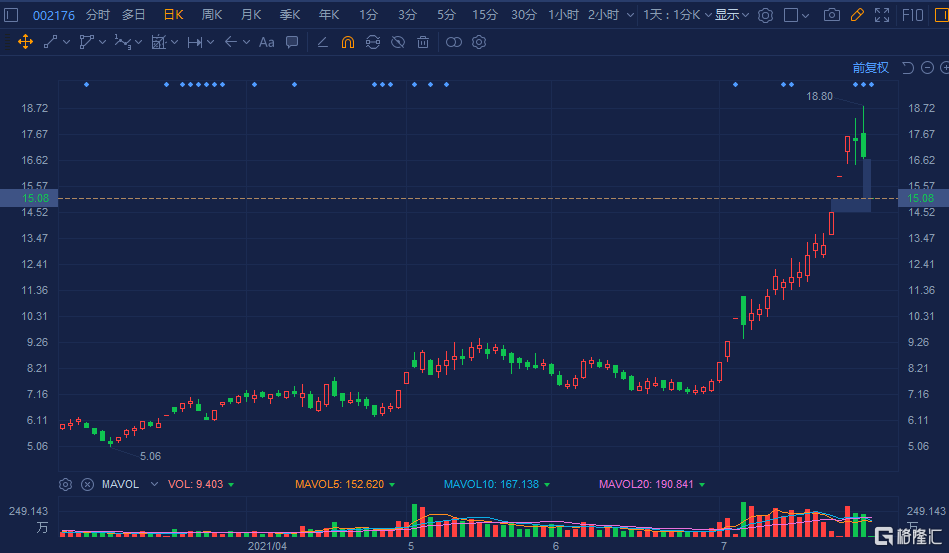
Task: Add a comment bubble annotation
Action: click(292, 42)
